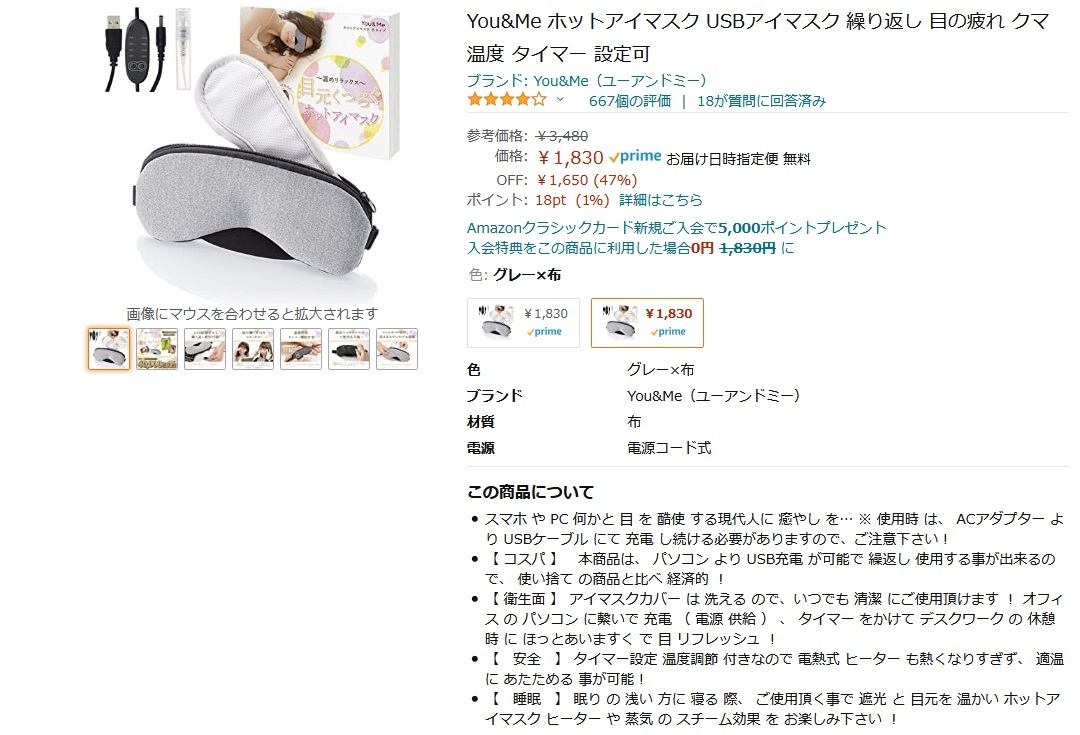1080x735 pixels.
Task: Open the seventh product thumbnail image
Action: point(397,349)
